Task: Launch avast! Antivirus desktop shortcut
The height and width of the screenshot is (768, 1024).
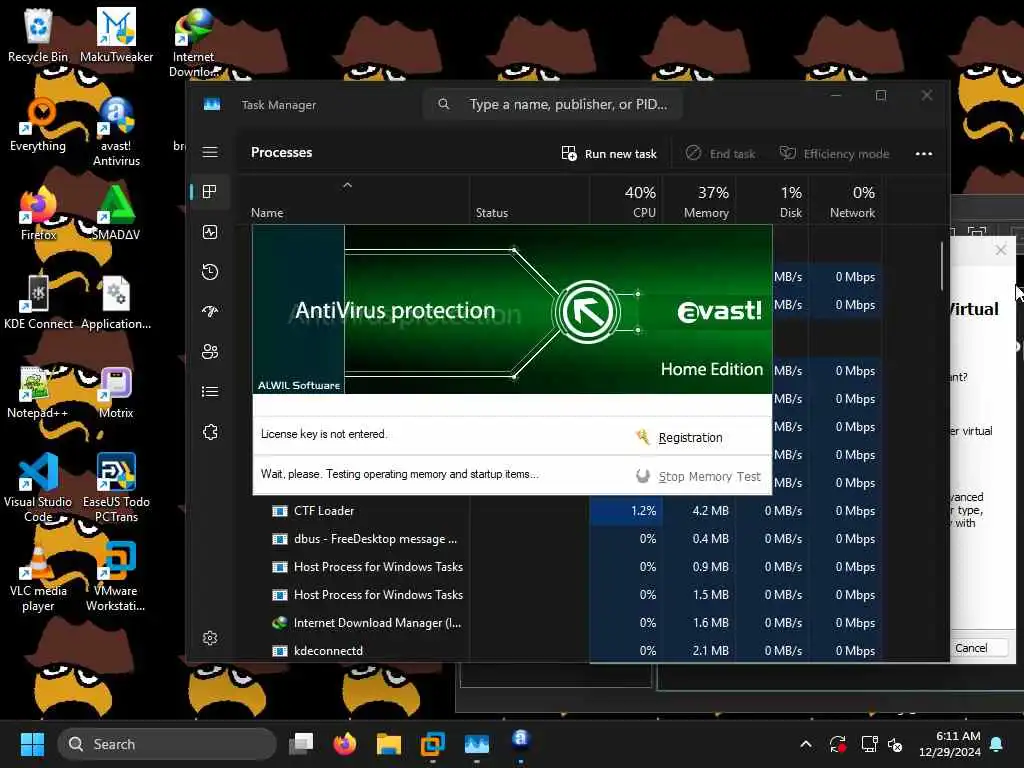Action: [116, 132]
